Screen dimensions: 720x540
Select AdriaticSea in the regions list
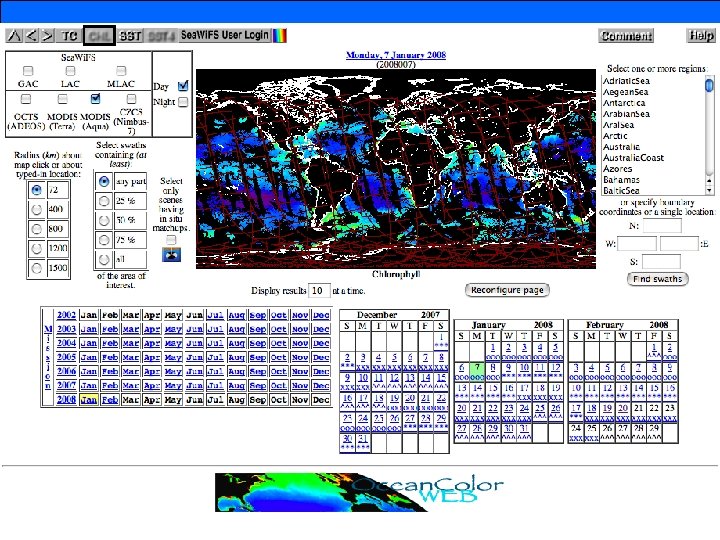coord(626,81)
